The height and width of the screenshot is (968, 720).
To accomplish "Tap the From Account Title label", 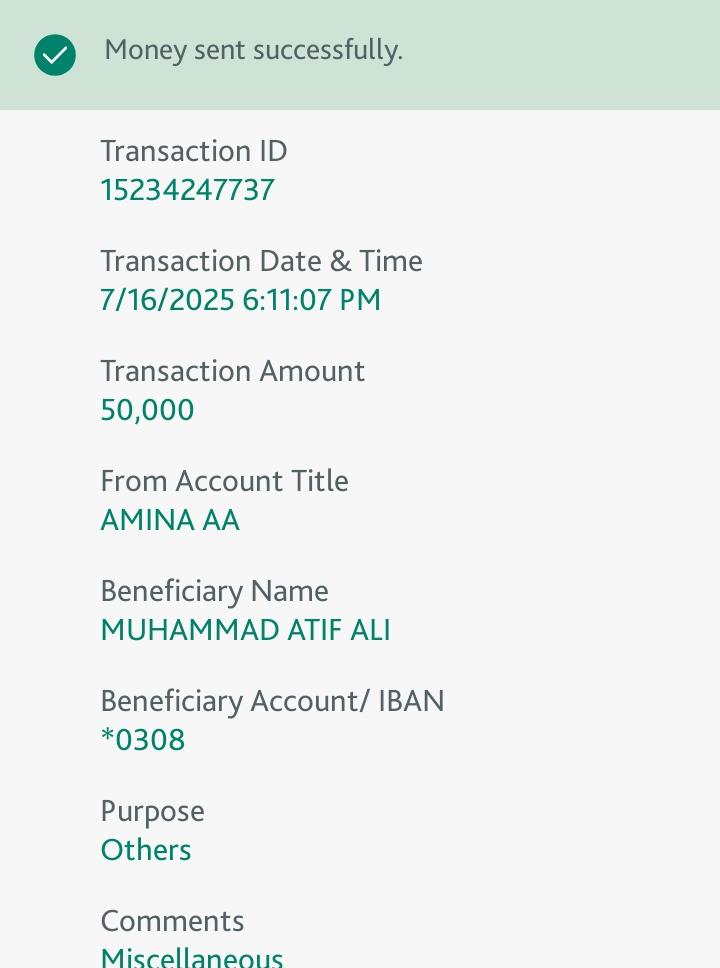I will pos(224,481).
